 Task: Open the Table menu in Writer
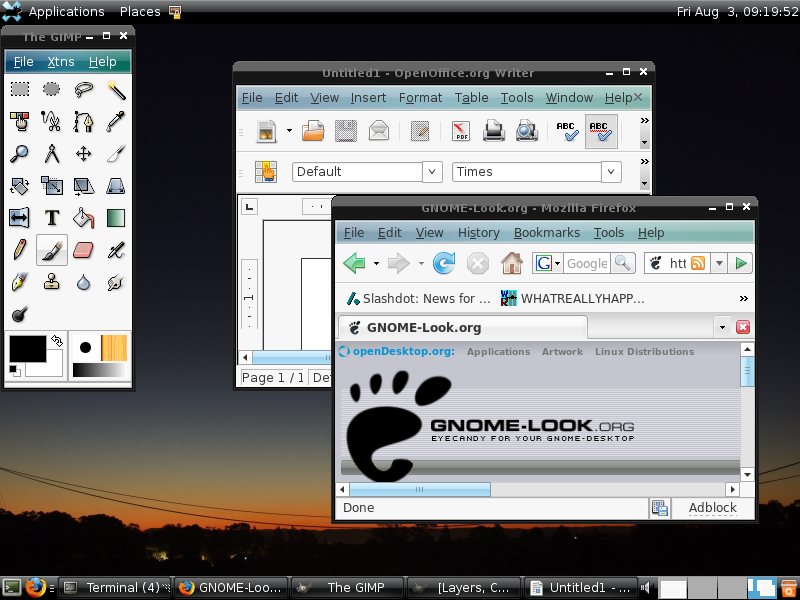[471, 97]
